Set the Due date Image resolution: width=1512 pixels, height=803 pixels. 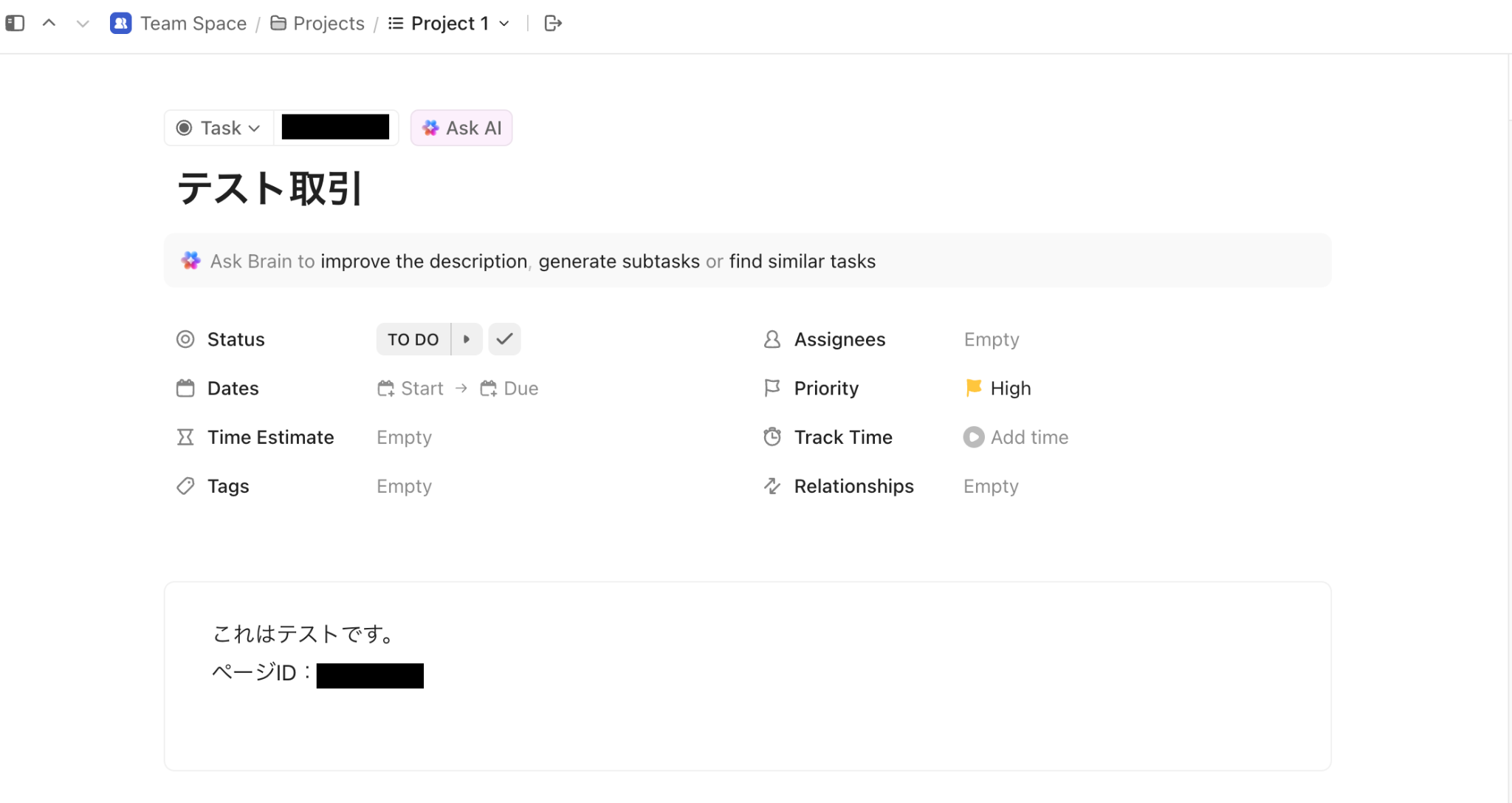click(509, 389)
